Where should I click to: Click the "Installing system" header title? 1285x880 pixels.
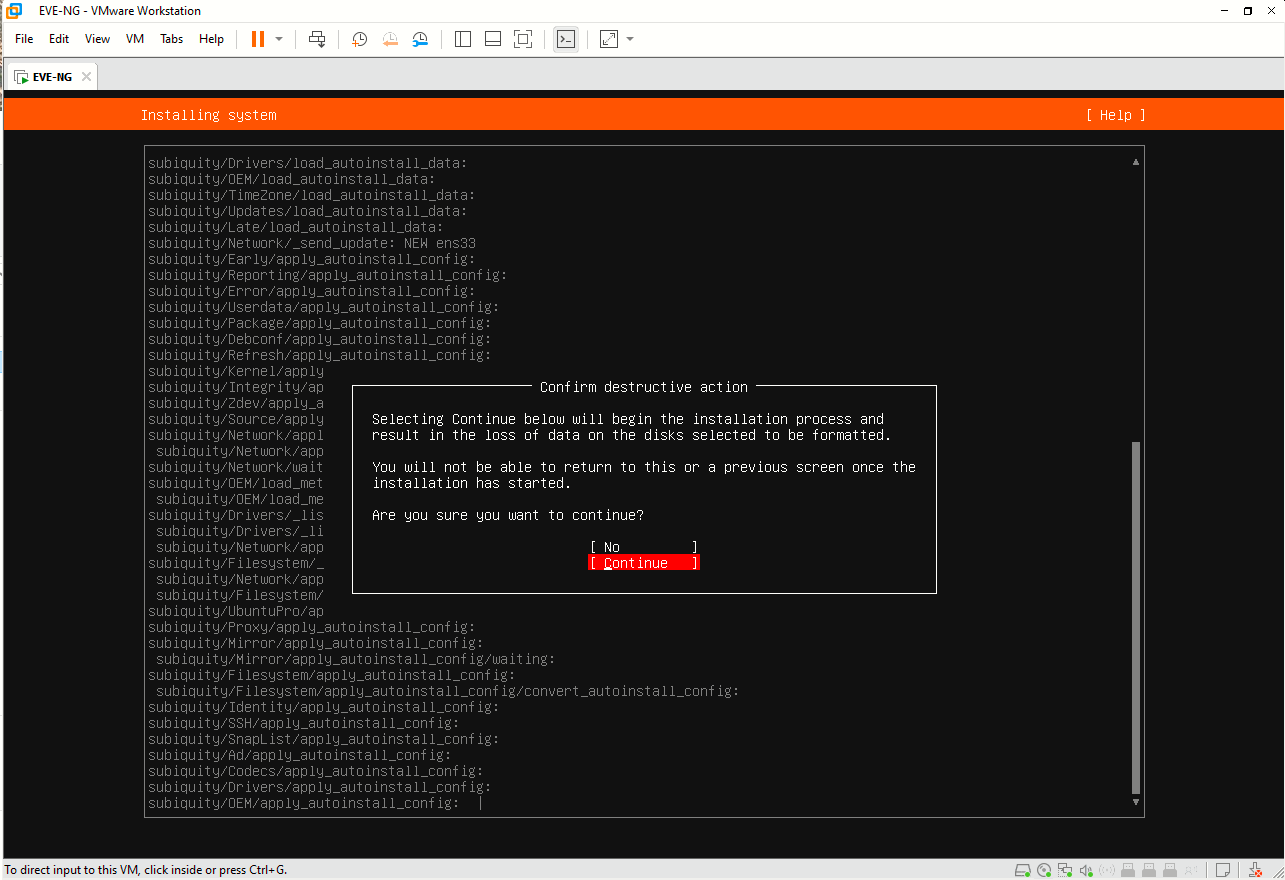[208, 115]
